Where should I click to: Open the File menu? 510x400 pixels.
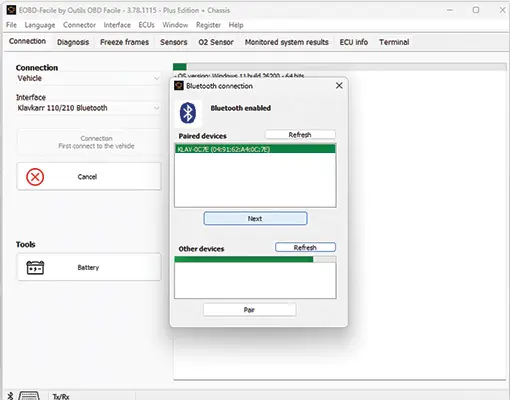point(11,25)
